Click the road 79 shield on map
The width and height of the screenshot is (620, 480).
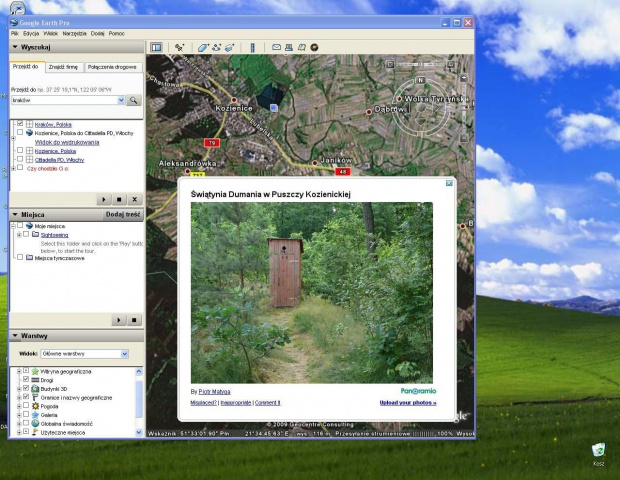212,143
